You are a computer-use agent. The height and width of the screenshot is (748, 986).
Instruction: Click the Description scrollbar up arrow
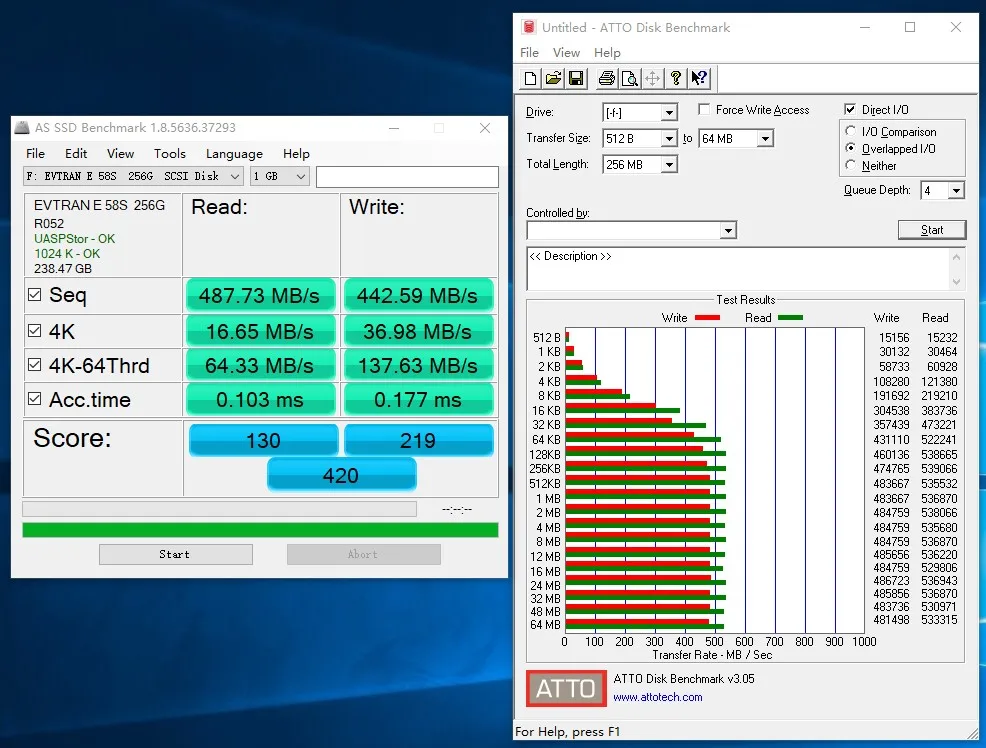point(956,256)
